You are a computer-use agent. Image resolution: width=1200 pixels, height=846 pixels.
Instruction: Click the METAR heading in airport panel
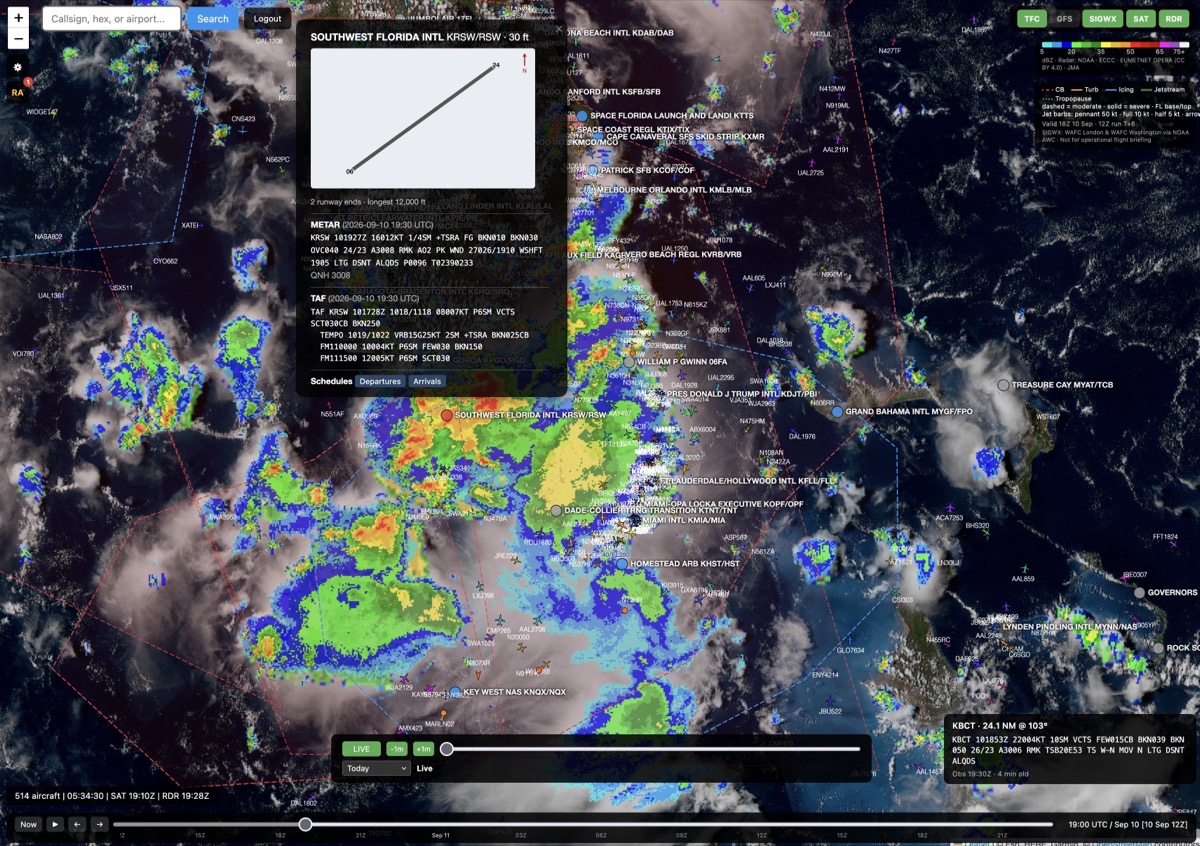(x=326, y=225)
